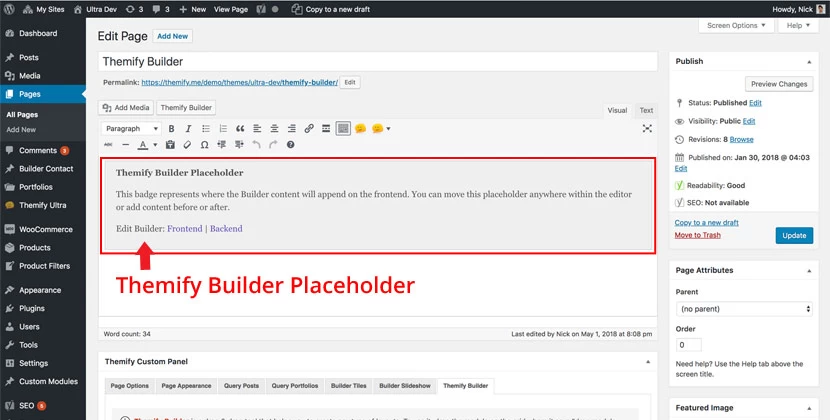Insert a horizontal line
This screenshot has height=420, width=830.
pyautogui.click(x=125, y=145)
